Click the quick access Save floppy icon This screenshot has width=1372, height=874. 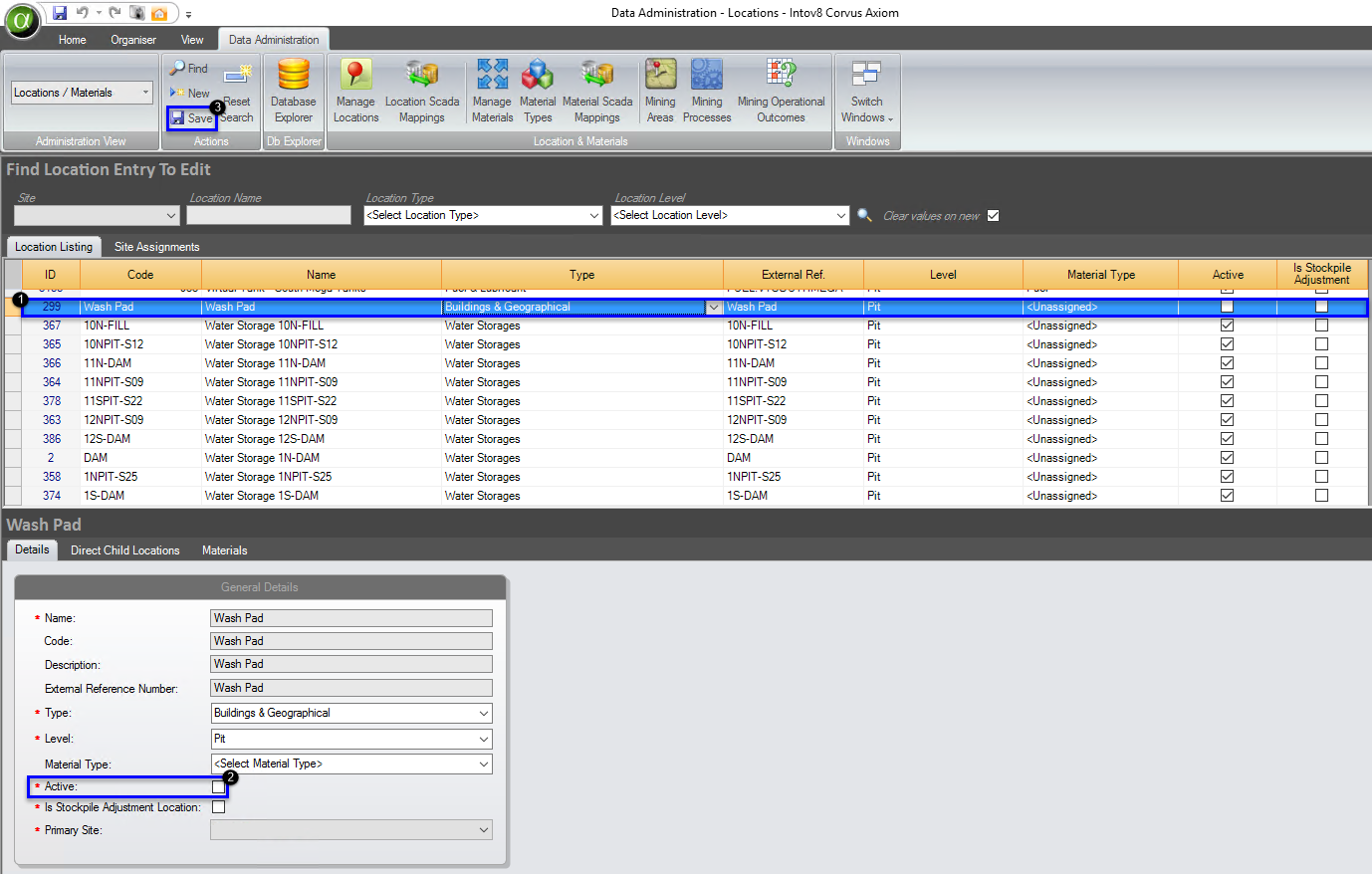(x=60, y=13)
